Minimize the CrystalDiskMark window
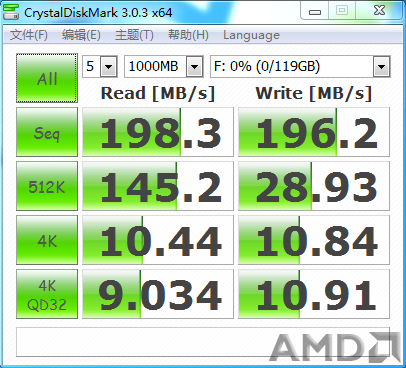The height and width of the screenshot is (368, 406). tap(315, 11)
